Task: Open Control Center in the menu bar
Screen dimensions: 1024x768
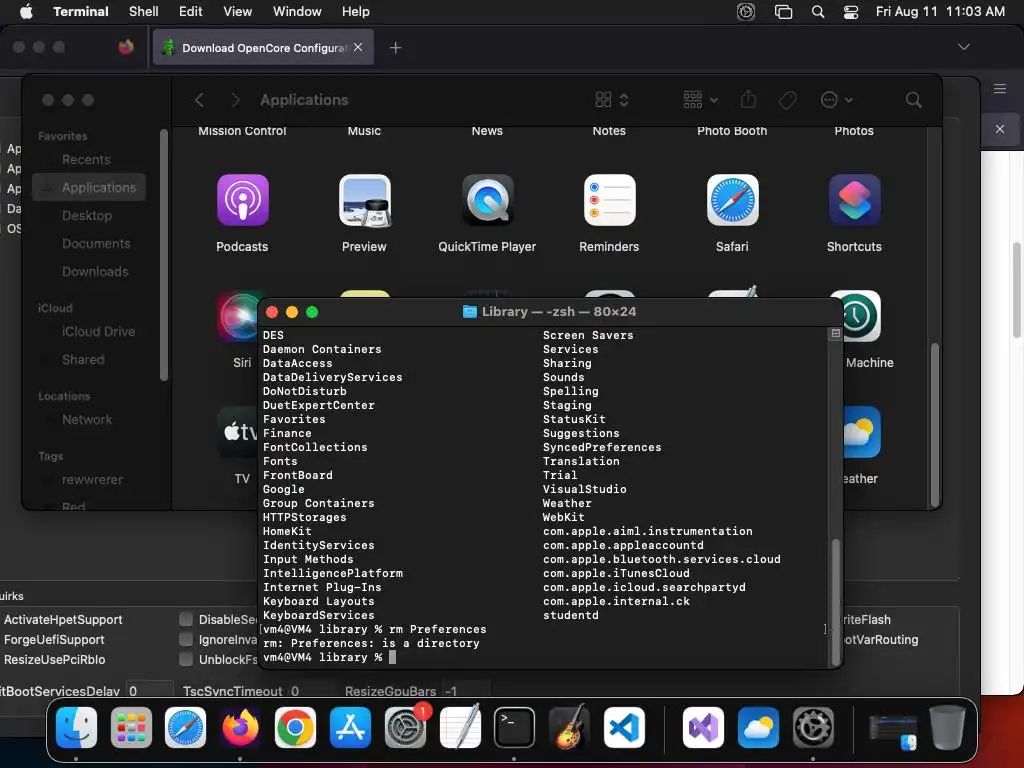Action: pos(851,12)
